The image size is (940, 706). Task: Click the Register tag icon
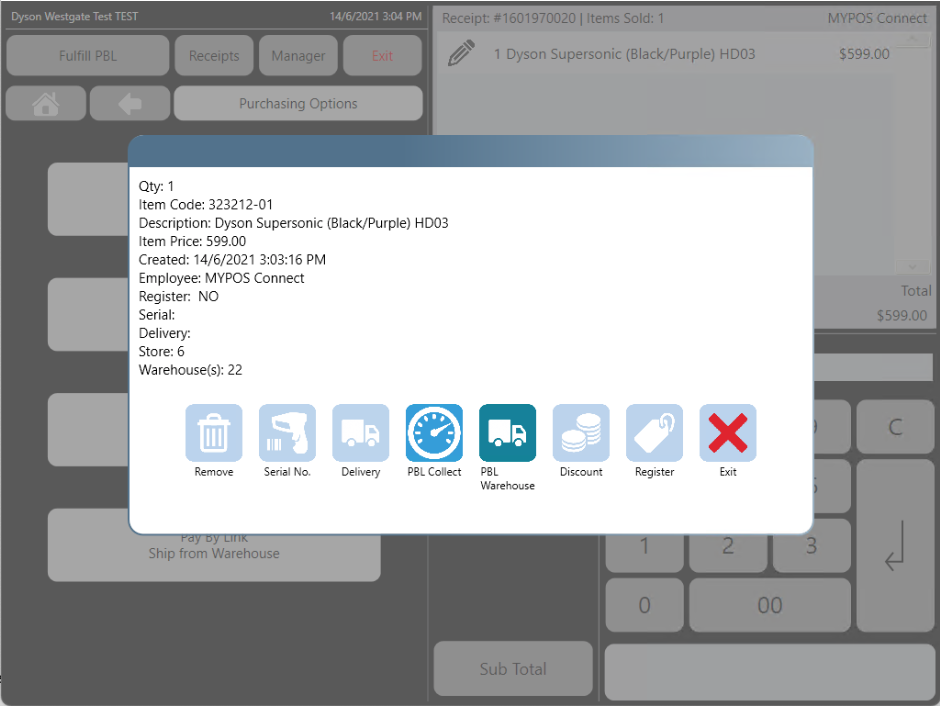point(654,433)
